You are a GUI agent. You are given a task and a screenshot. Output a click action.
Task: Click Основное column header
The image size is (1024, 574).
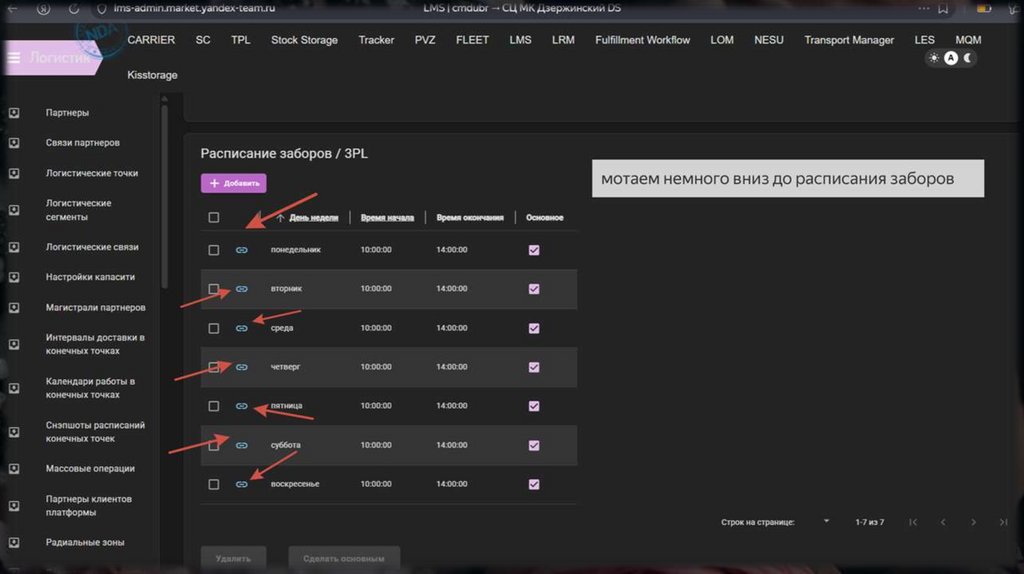pos(545,217)
